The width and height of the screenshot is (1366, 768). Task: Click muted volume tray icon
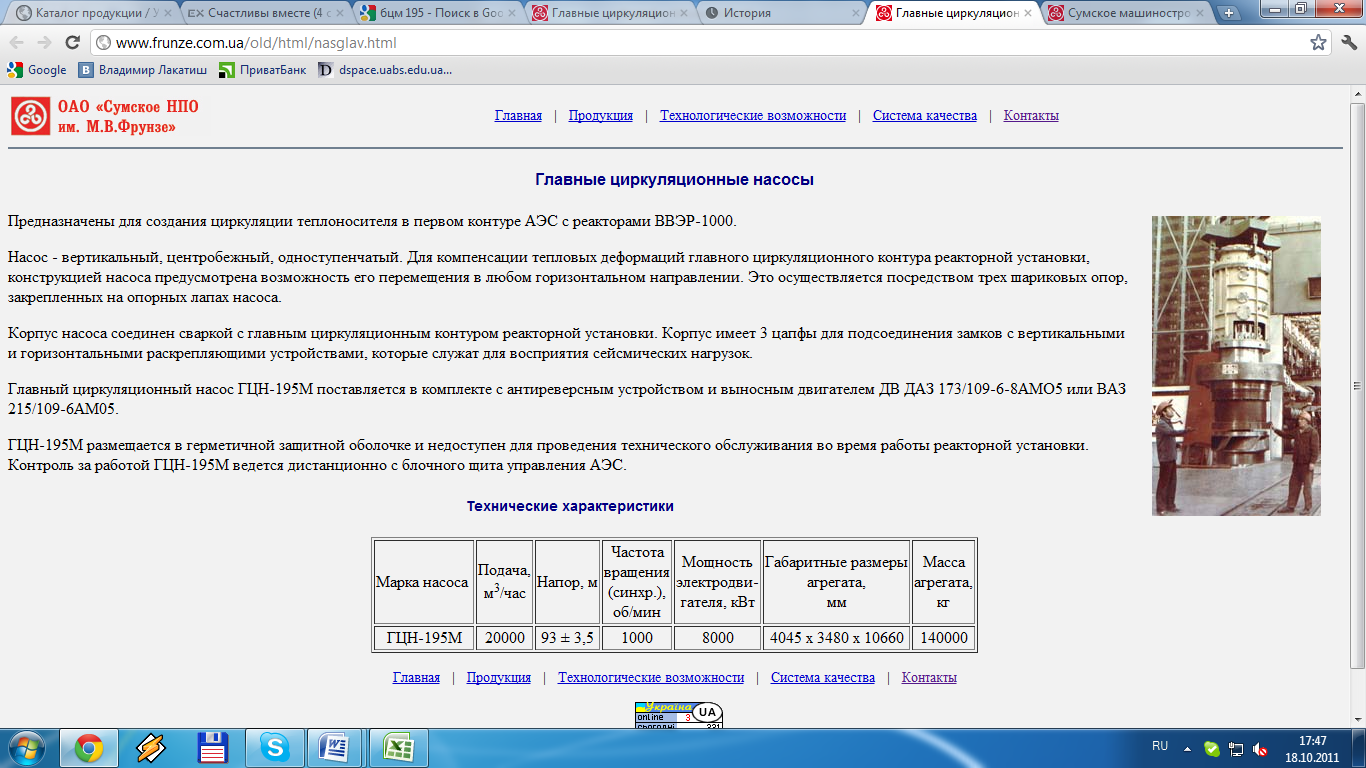tap(1261, 748)
